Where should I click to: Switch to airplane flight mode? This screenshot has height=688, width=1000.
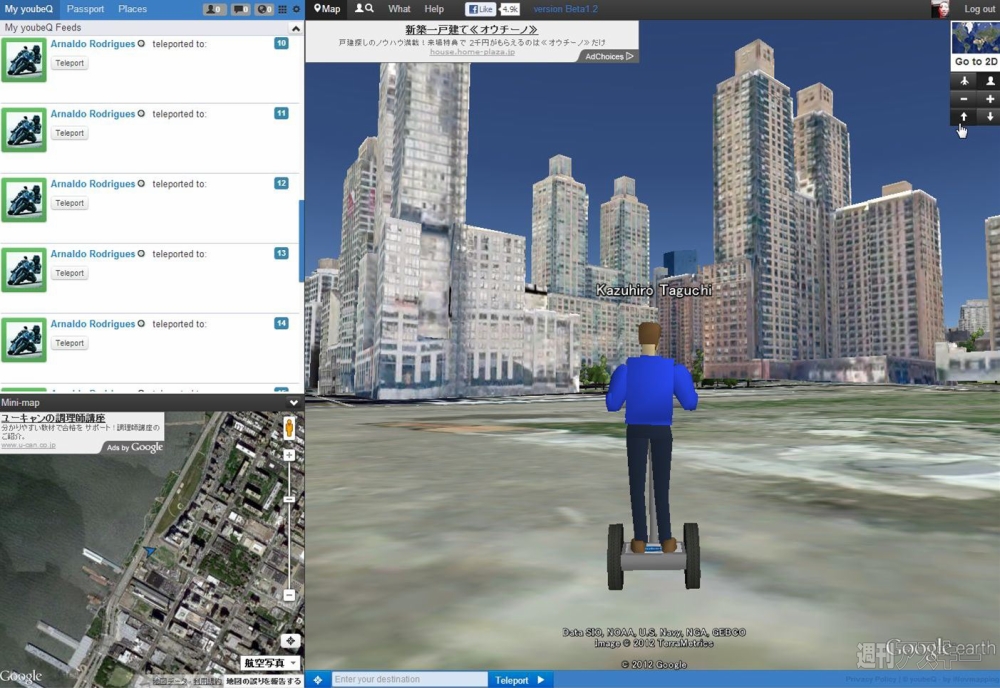coord(964,81)
